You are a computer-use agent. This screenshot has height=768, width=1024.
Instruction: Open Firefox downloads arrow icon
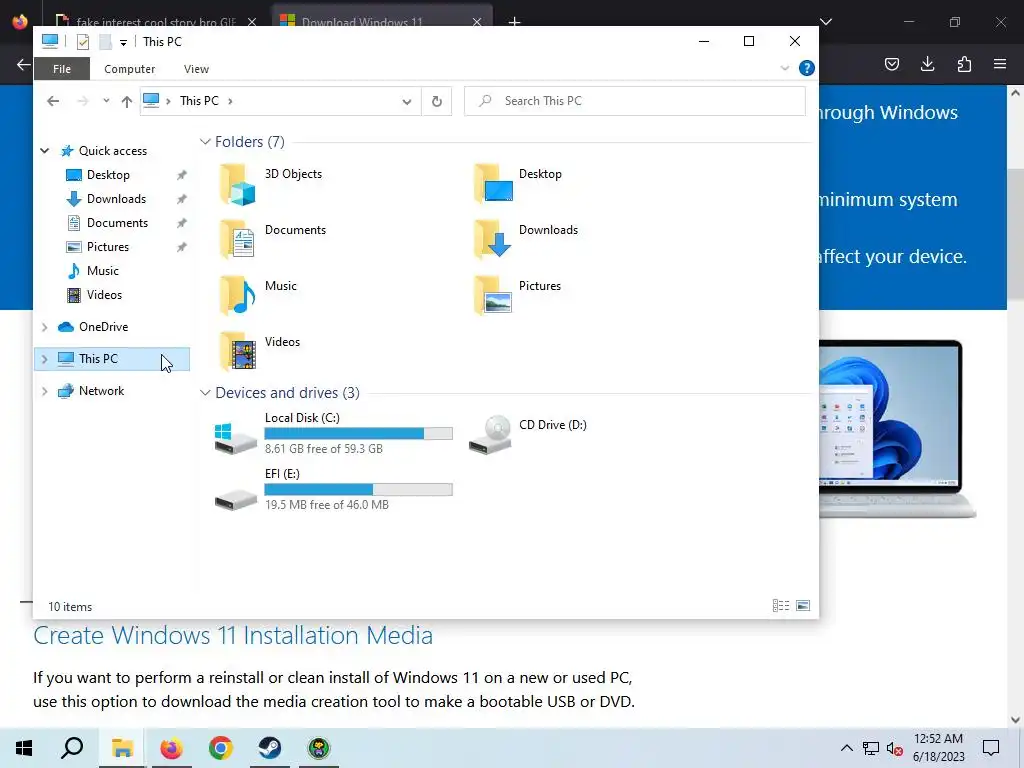927,64
